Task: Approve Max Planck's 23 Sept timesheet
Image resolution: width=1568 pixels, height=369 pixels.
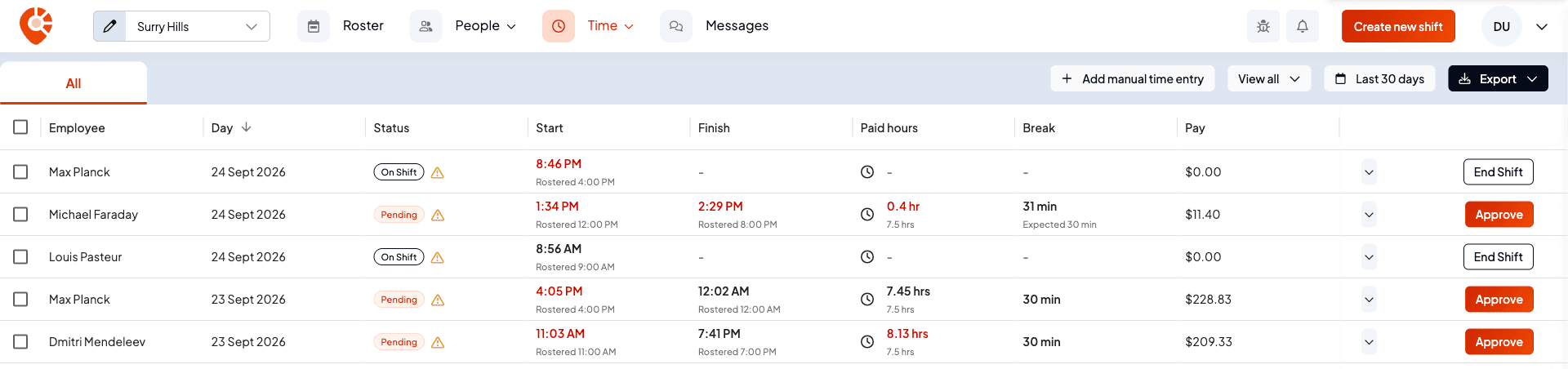Action: [1499, 300]
